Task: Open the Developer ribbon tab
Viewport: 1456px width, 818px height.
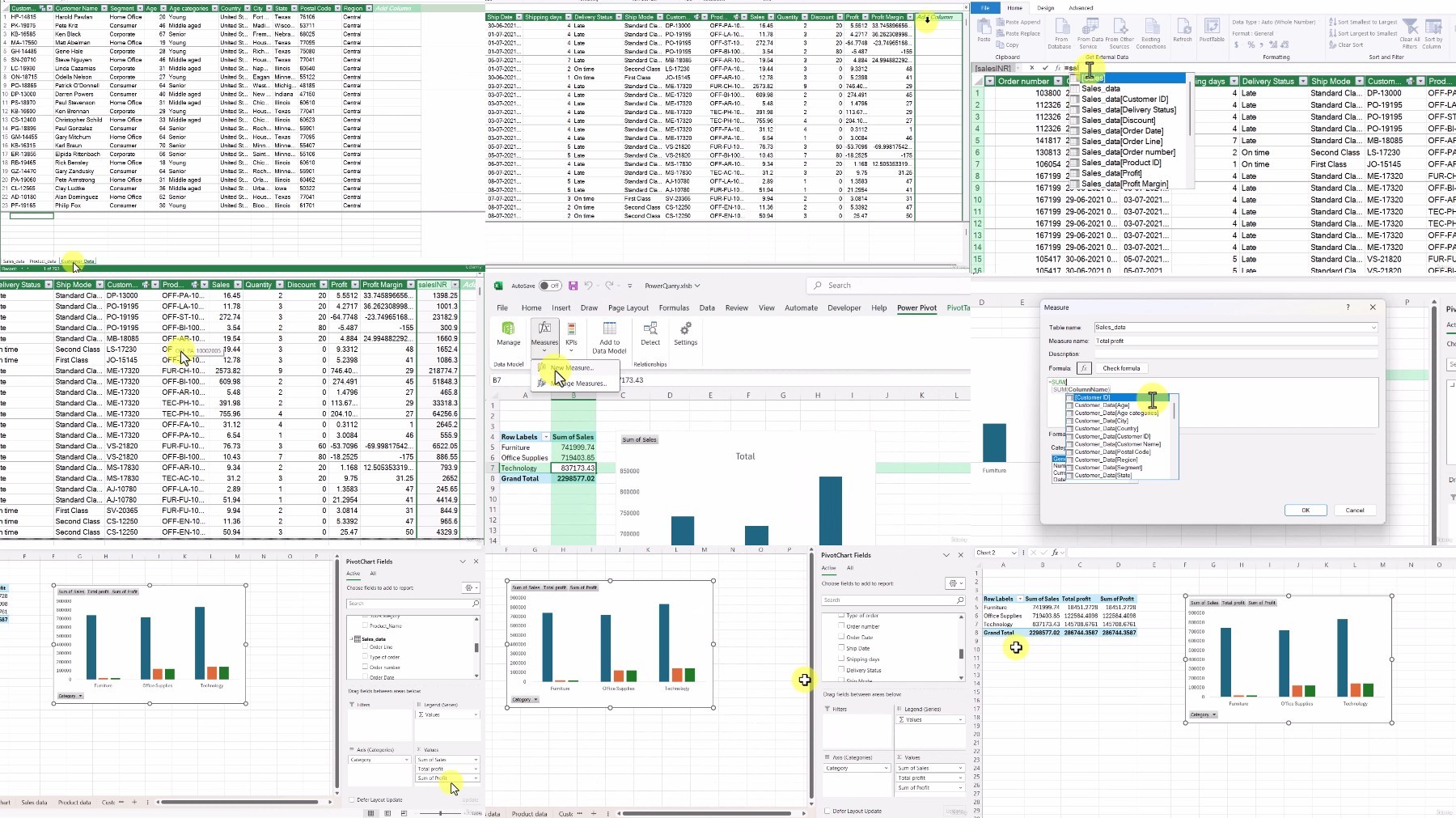Action: tap(844, 307)
